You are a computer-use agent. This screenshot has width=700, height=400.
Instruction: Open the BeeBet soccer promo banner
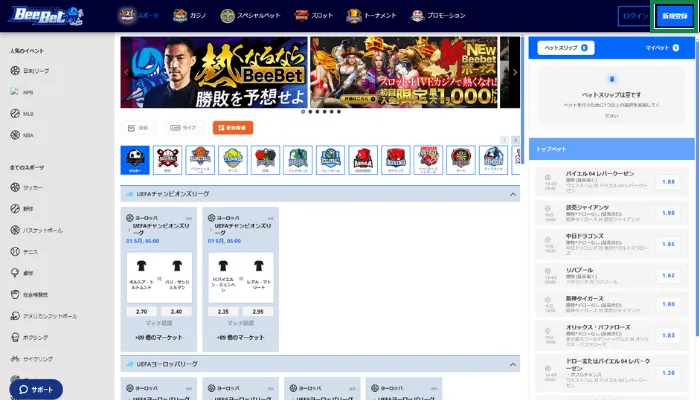click(x=214, y=72)
